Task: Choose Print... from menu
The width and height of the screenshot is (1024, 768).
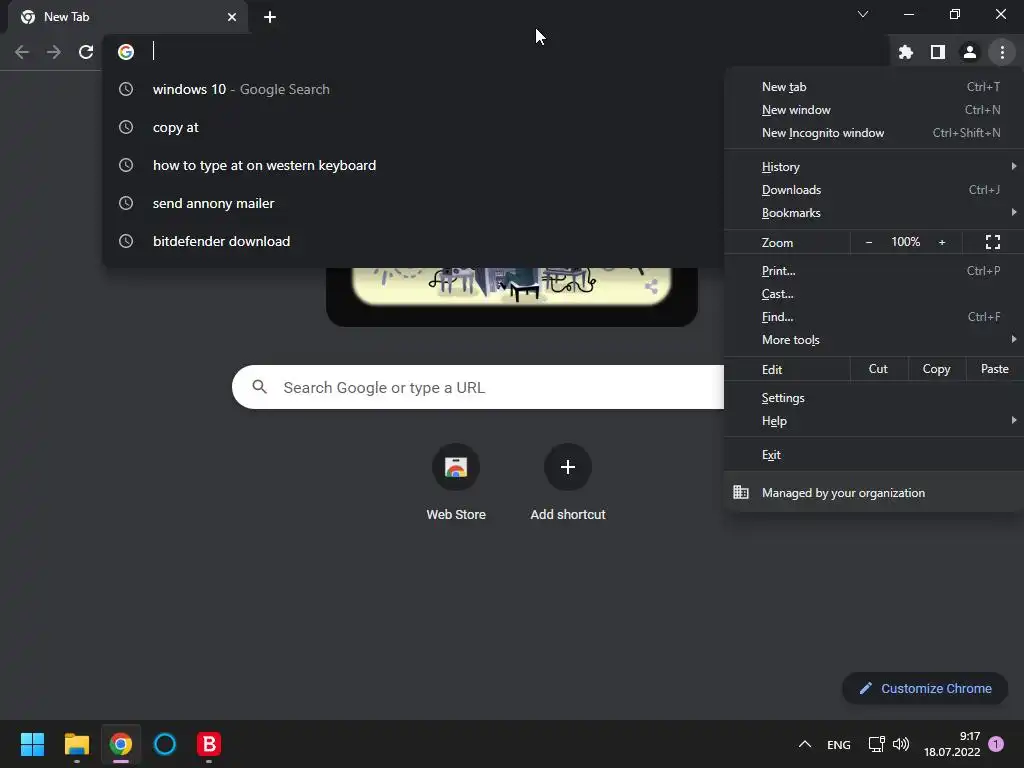Action: point(874,270)
